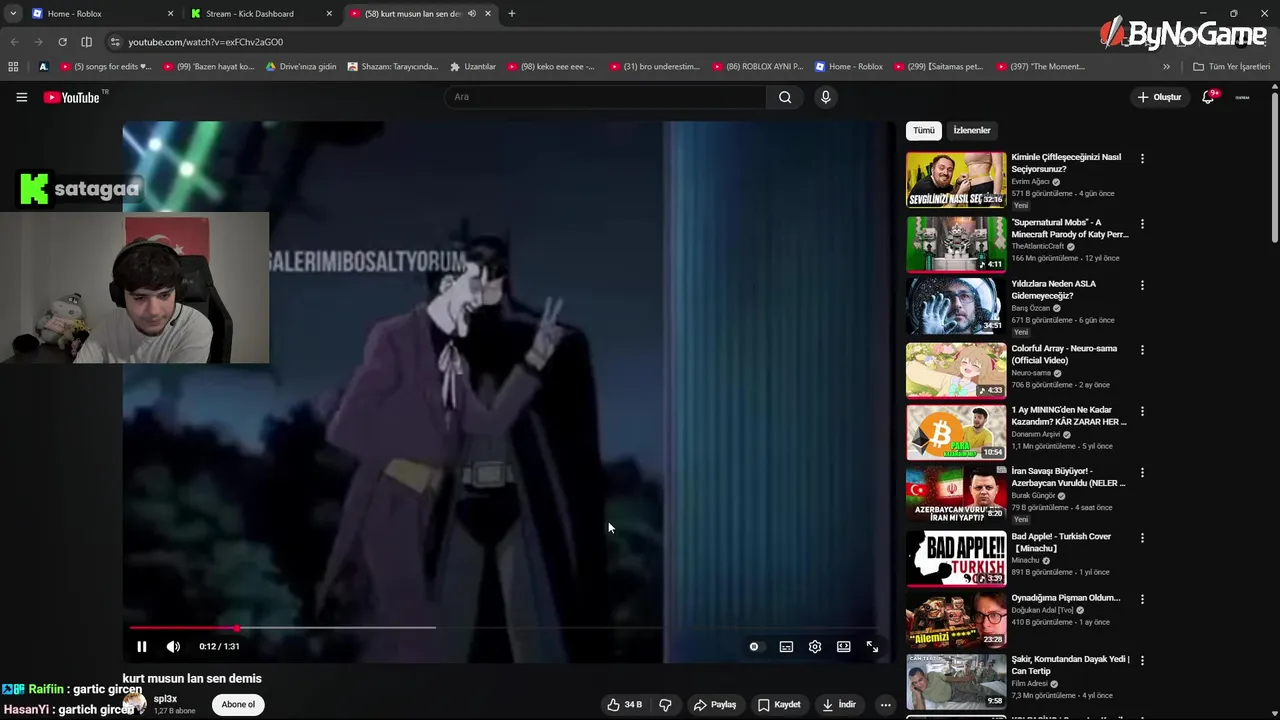Open a new browser tab
The width and height of the screenshot is (1280, 720).
pos(511,14)
